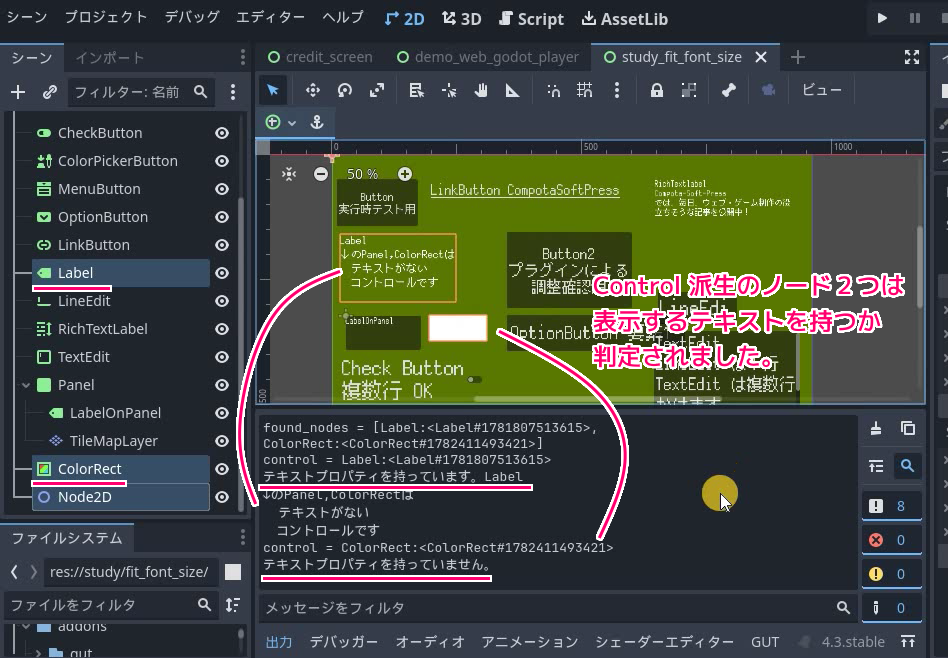Select the Select Mode arrow tool
948x658 pixels.
[x=273, y=91]
